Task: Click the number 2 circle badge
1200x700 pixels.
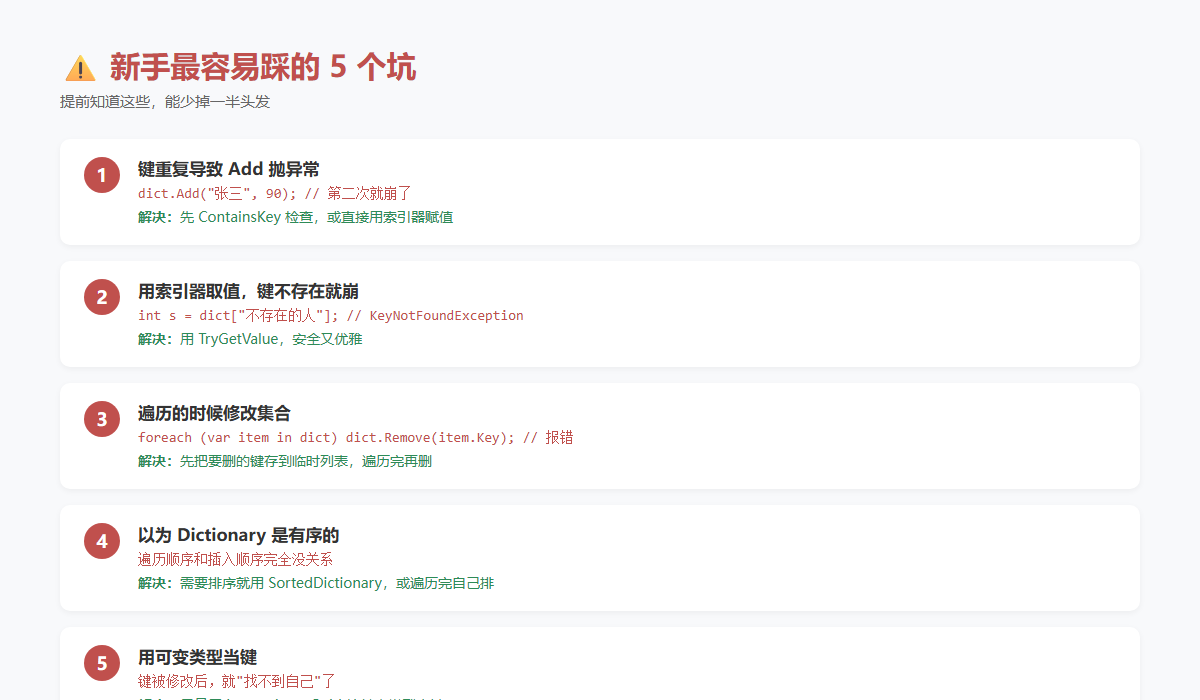Action: [x=102, y=297]
